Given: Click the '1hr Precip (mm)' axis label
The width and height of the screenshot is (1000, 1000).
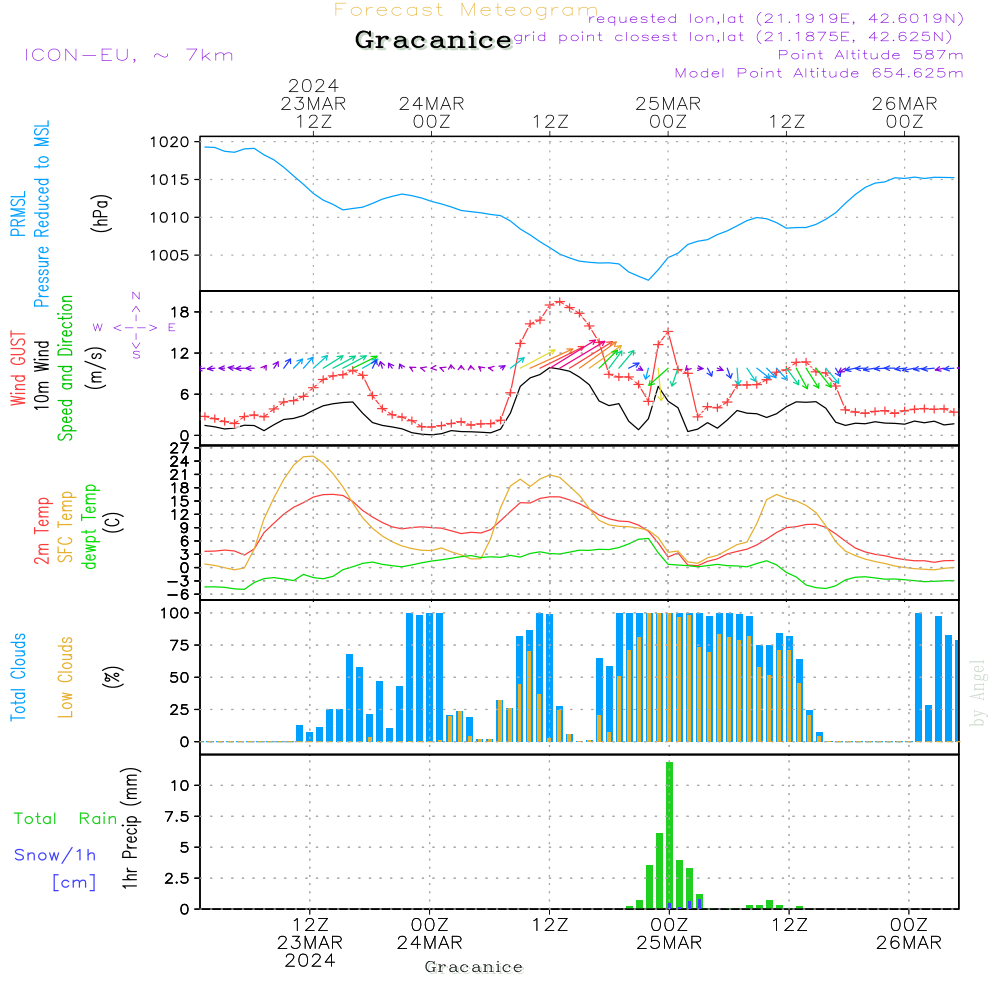Looking at the screenshot, I should 130,828.
